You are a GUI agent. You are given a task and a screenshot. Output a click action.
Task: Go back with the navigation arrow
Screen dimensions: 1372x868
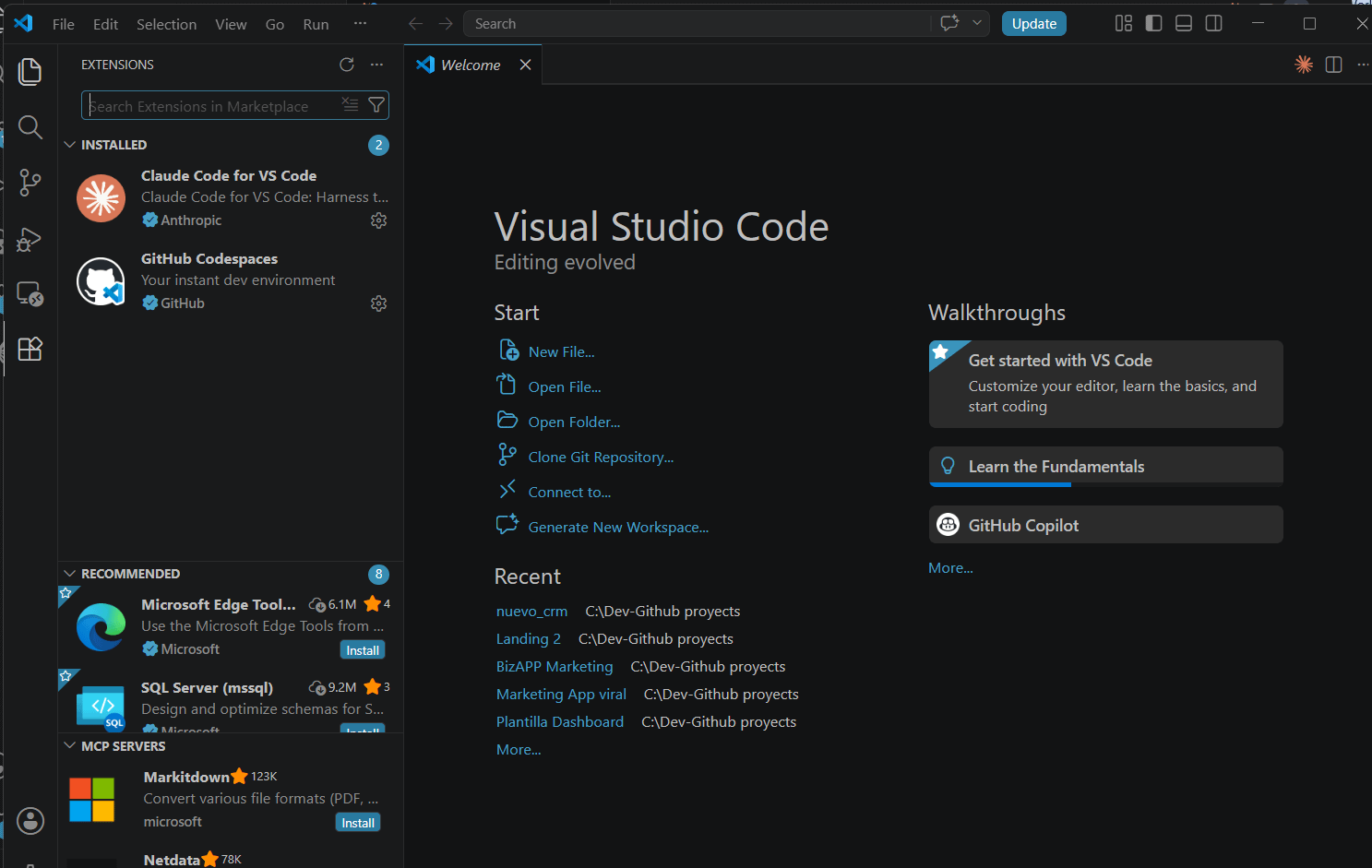(x=416, y=24)
